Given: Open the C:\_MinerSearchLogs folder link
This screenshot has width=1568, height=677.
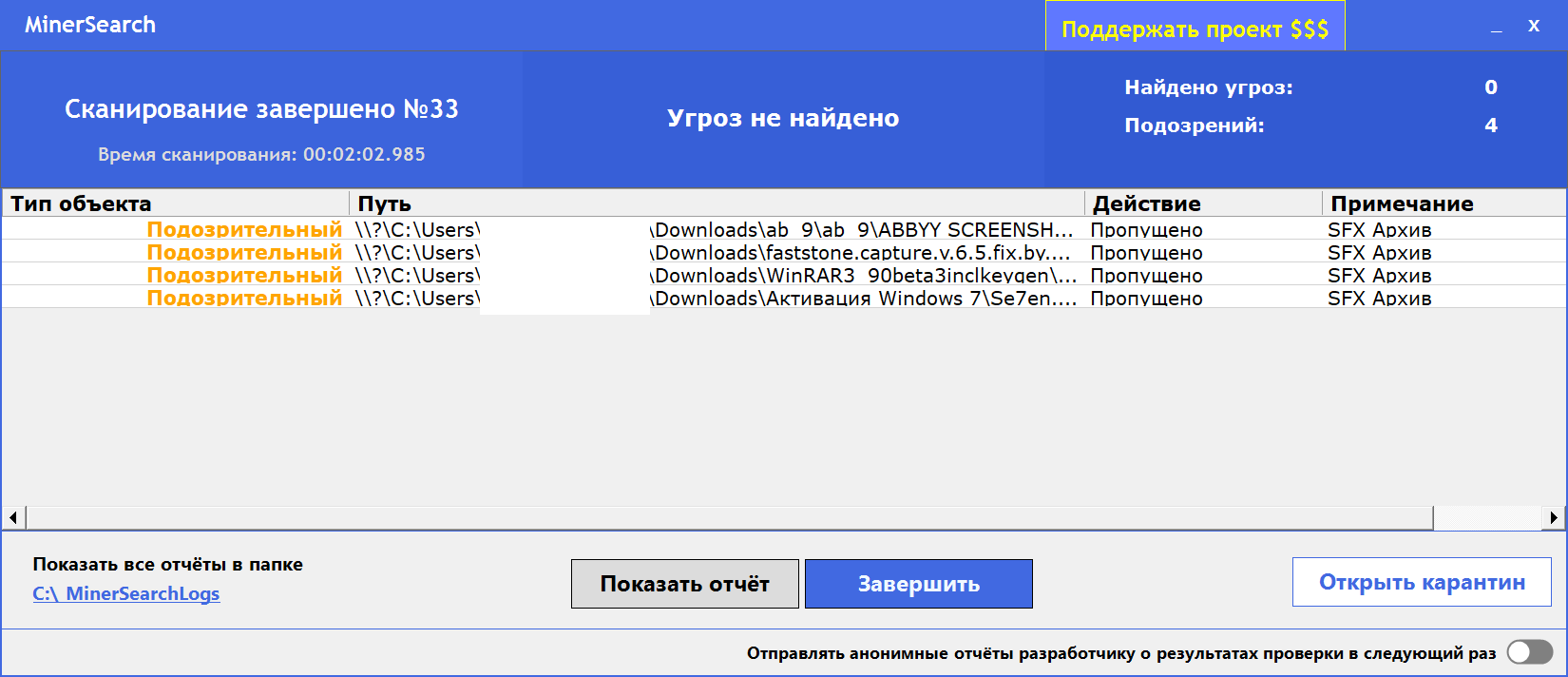Looking at the screenshot, I should 126,594.
